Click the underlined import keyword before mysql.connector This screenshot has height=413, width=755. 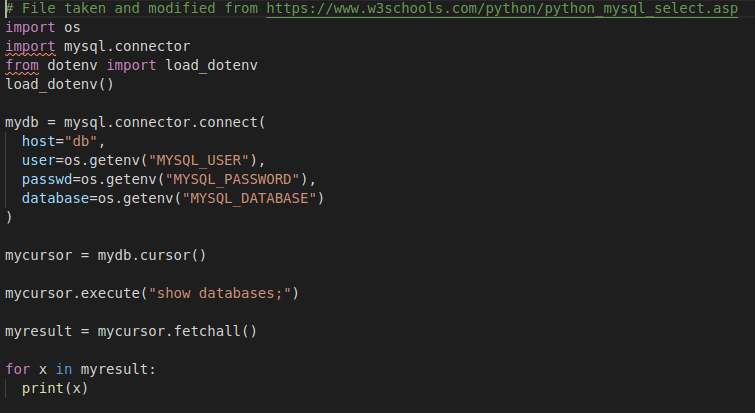pos(30,46)
